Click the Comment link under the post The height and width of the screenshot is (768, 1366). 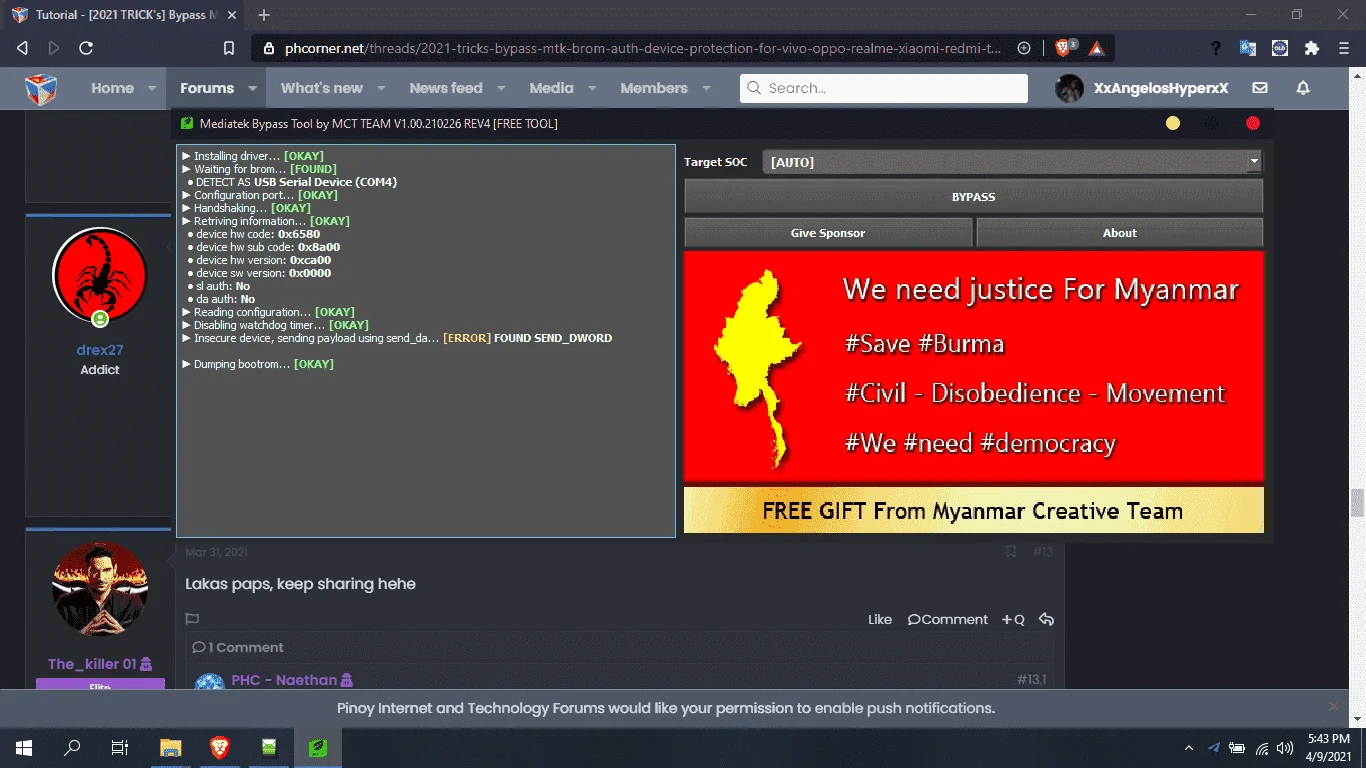pos(948,620)
